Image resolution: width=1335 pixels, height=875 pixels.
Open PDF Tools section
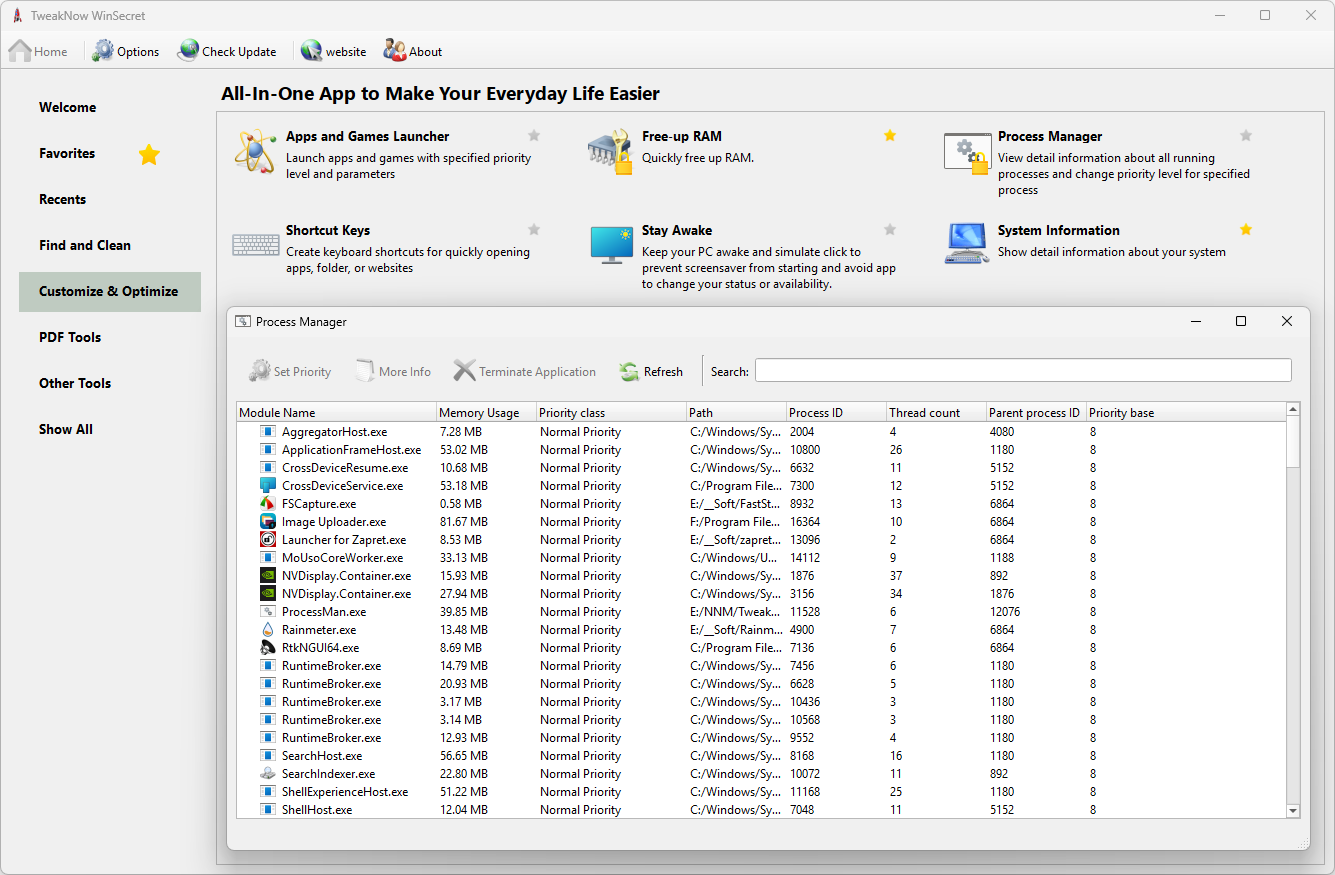[x=109, y=337]
